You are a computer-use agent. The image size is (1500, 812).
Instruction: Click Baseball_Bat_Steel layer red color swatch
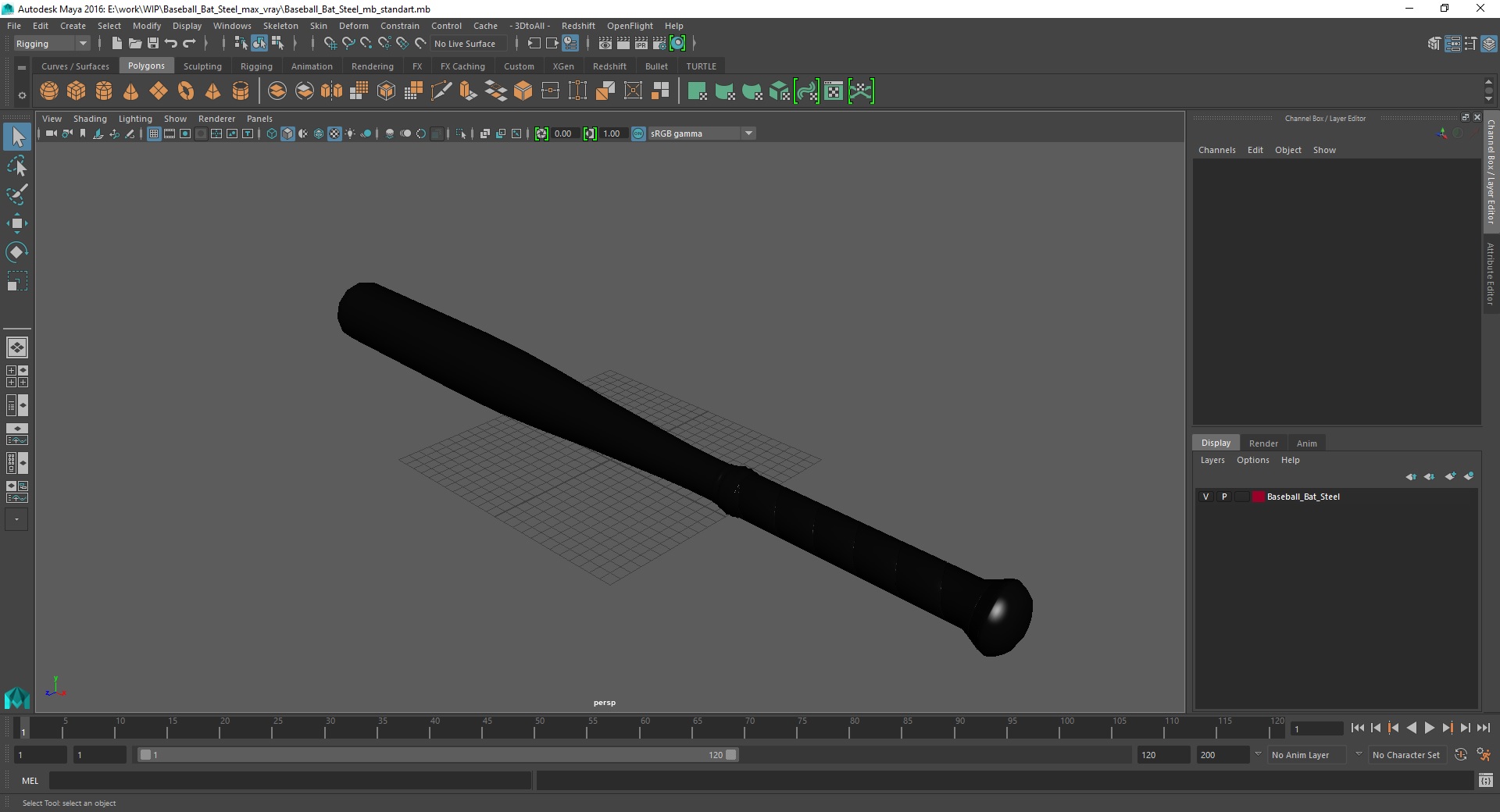(x=1258, y=497)
